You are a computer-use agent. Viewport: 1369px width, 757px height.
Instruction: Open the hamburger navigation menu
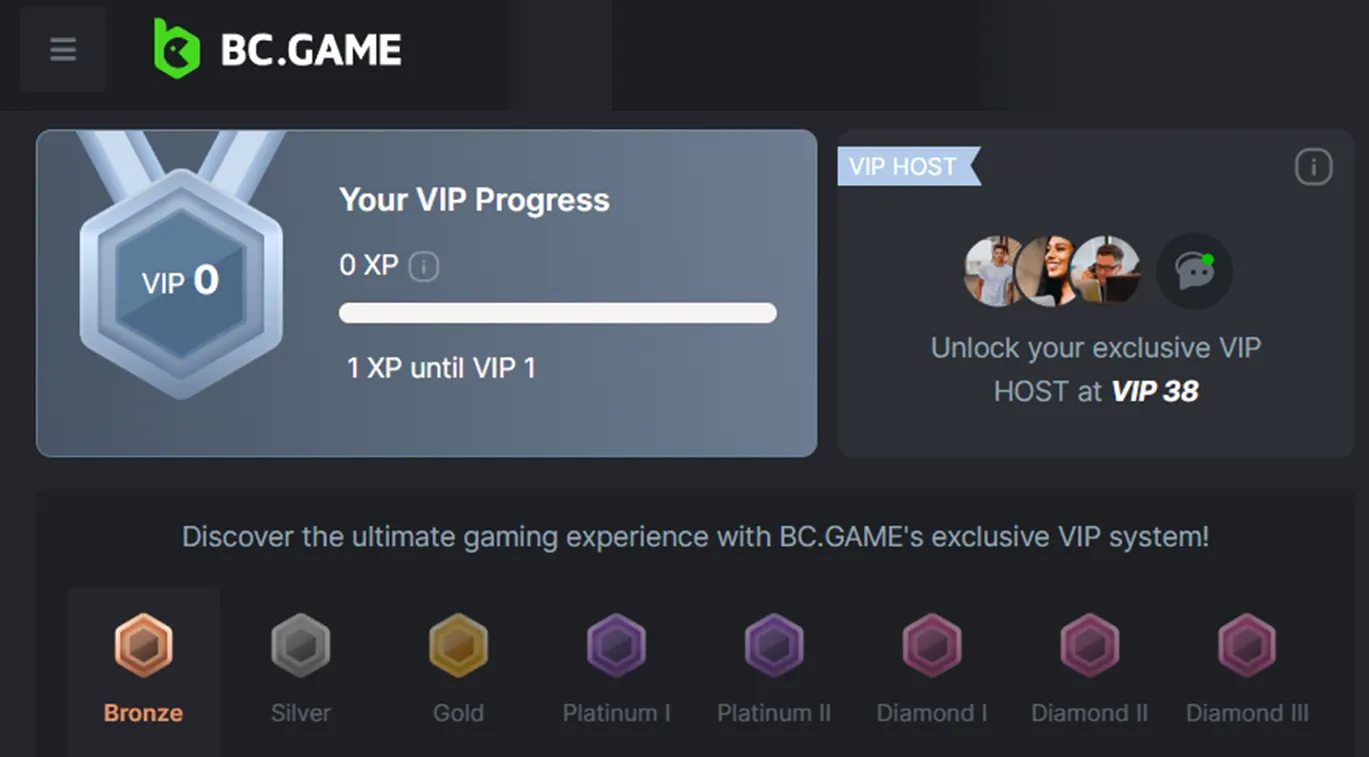coord(62,49)
